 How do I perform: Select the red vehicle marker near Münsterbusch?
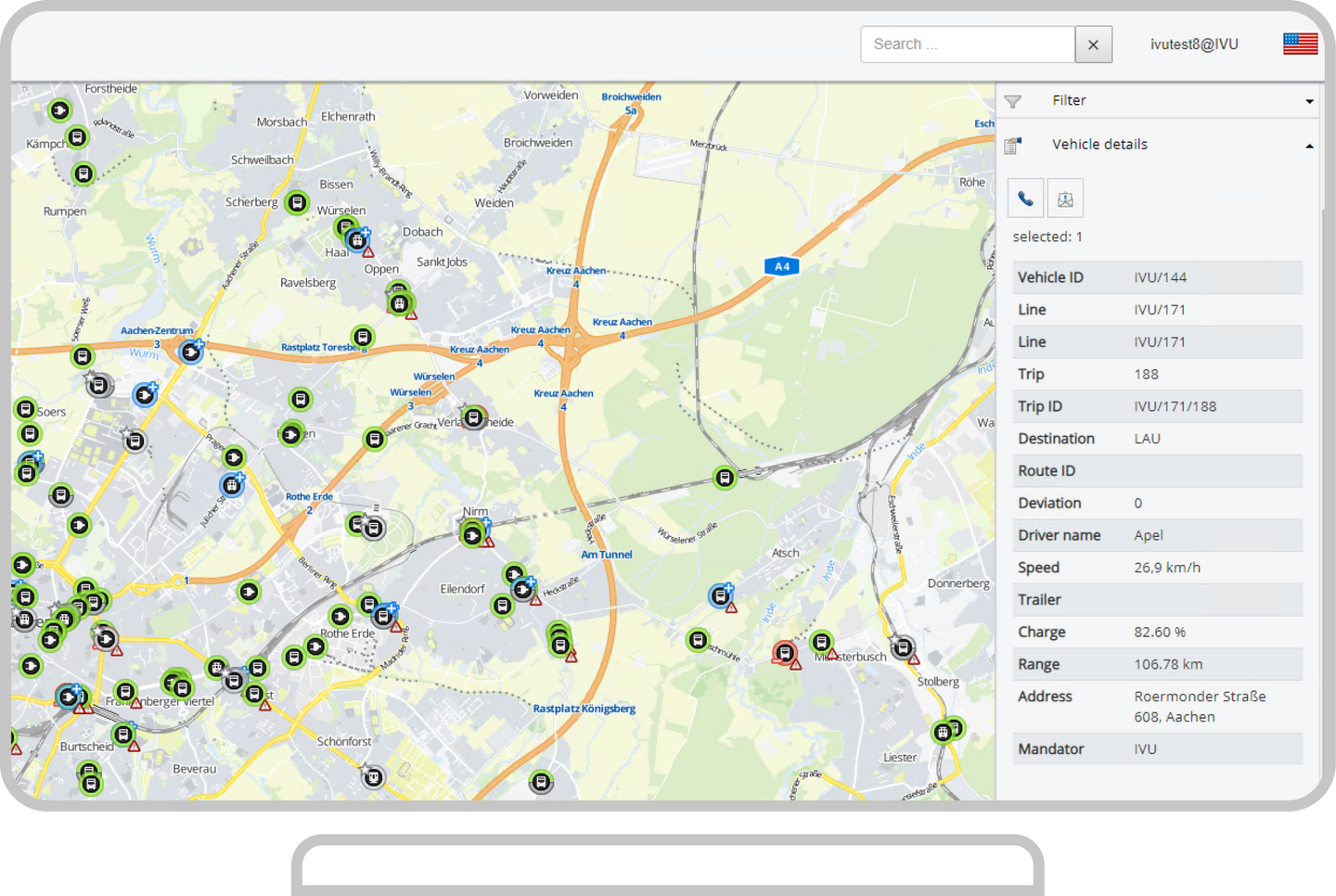tap(785, 653)
